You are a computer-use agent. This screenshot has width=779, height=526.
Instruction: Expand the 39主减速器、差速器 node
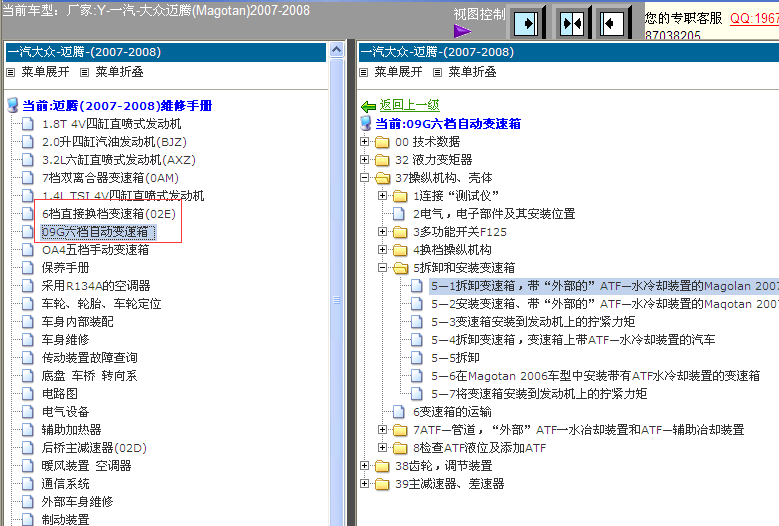click(365, 483)
